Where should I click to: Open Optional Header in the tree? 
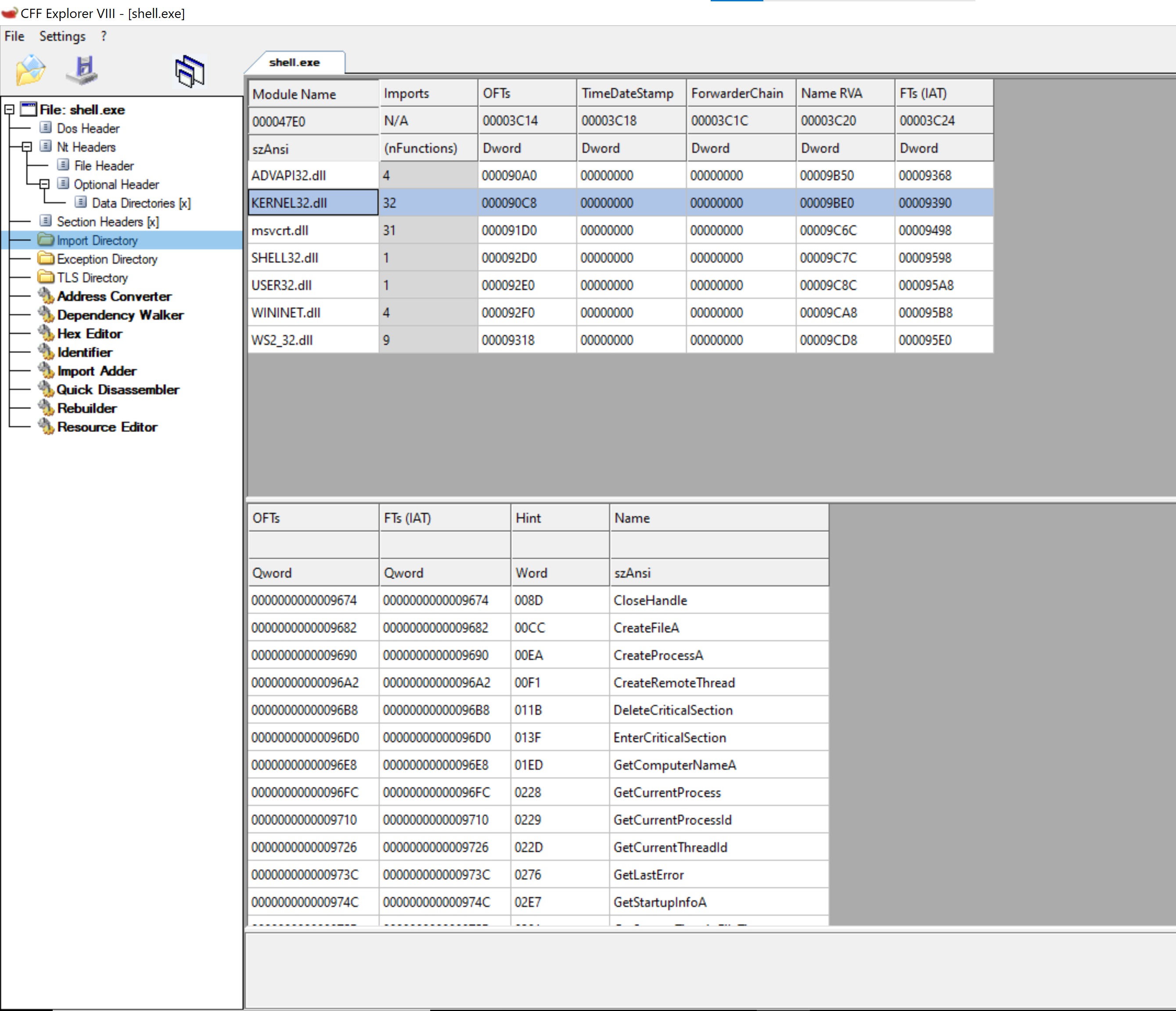tap(116, 184)
